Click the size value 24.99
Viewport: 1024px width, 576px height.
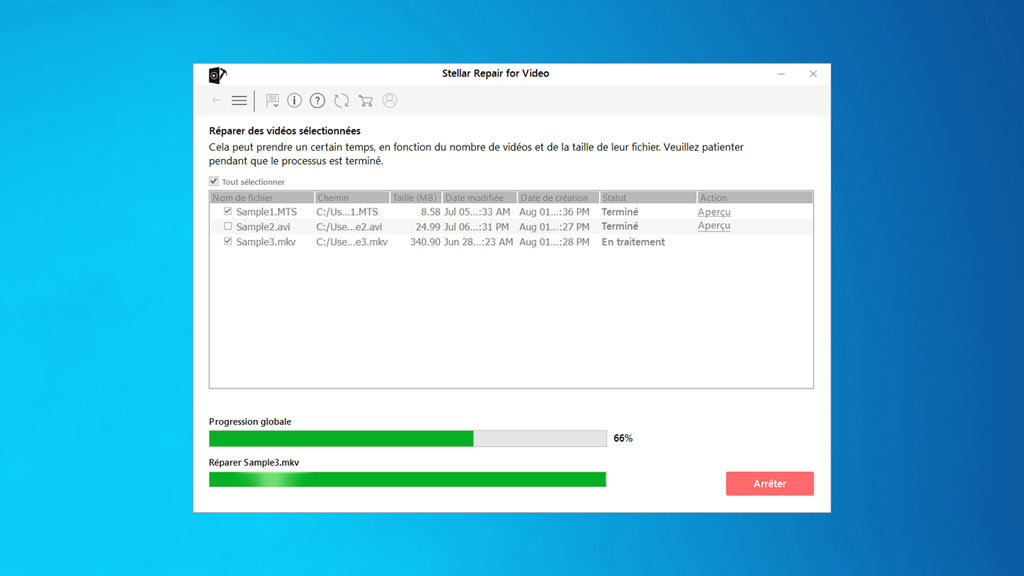tap(428, 227)
